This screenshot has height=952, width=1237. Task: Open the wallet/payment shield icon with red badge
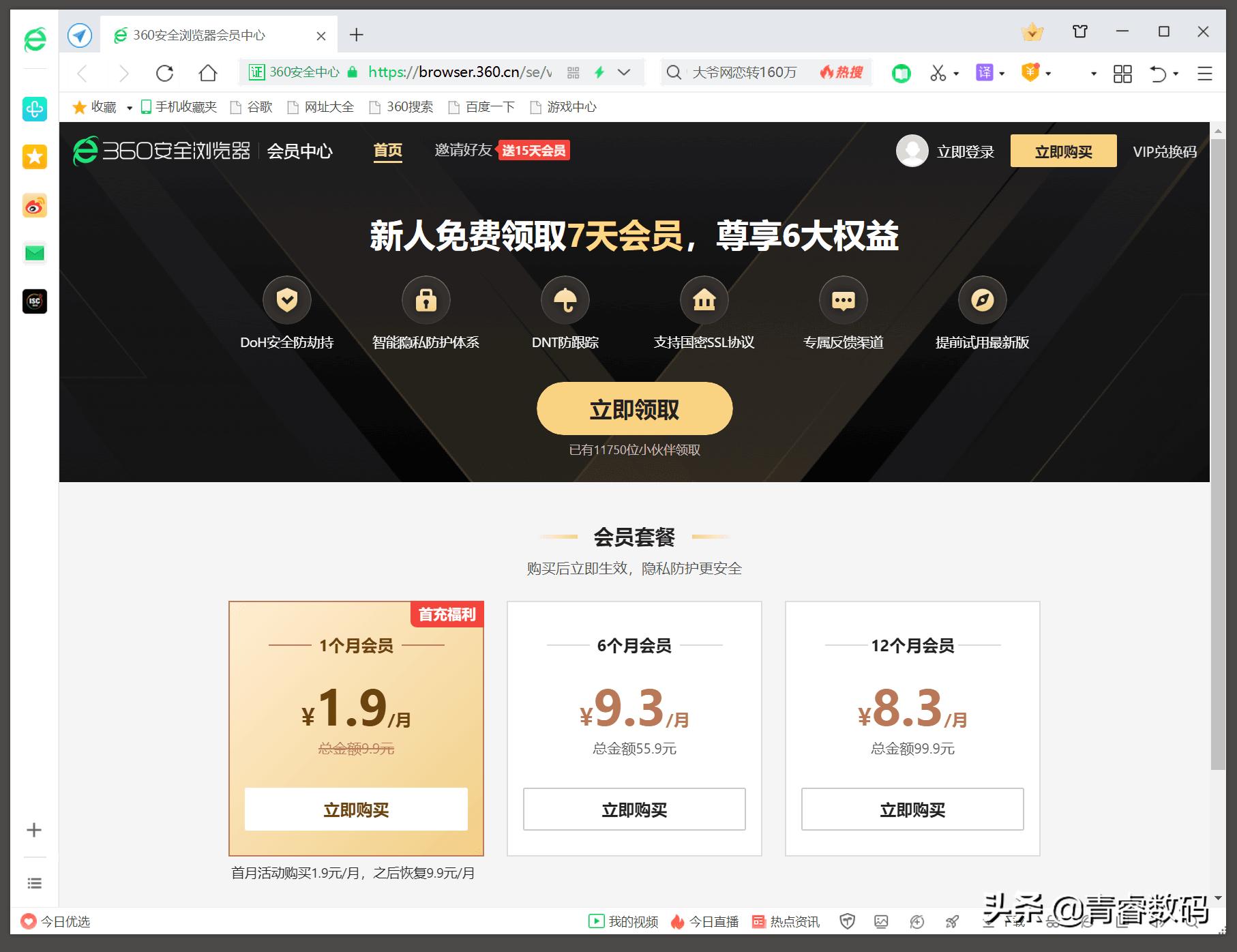(1032, 72)
